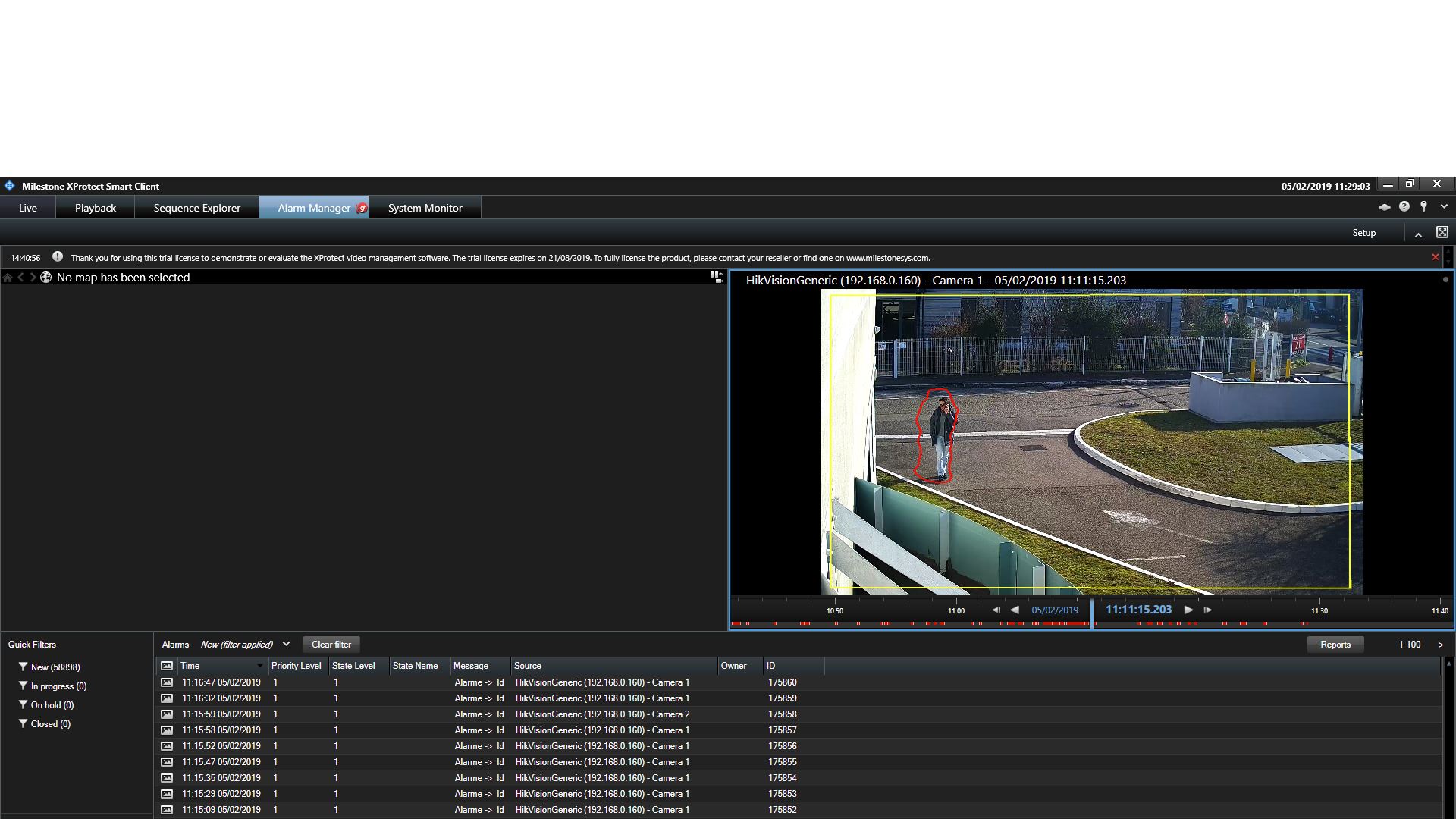
Task: Click the alarm list vertical scrollbar arrow
Action: tap(1448, 664)
